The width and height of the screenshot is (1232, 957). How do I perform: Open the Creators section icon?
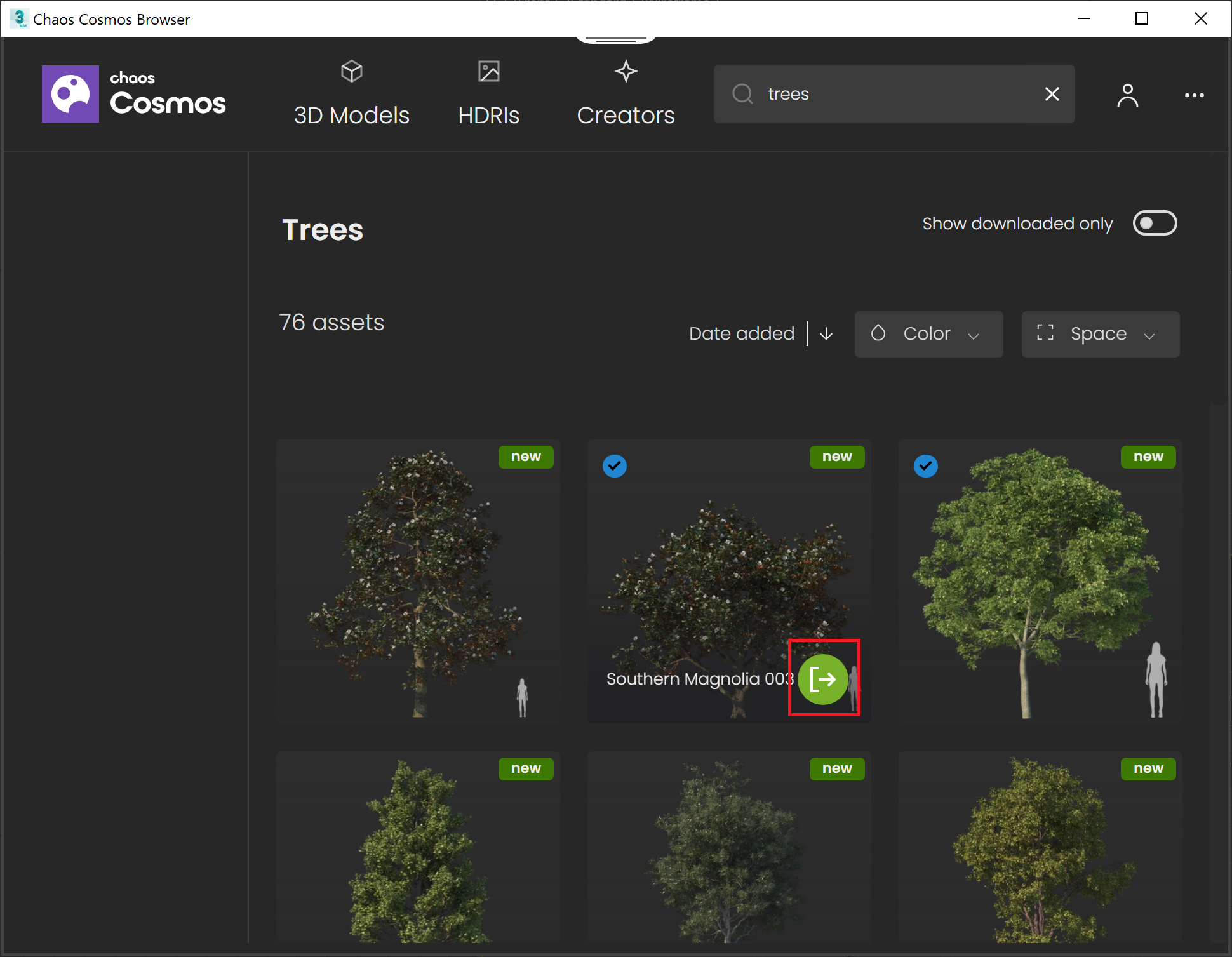pyautogui.click(x=625, y=71)
